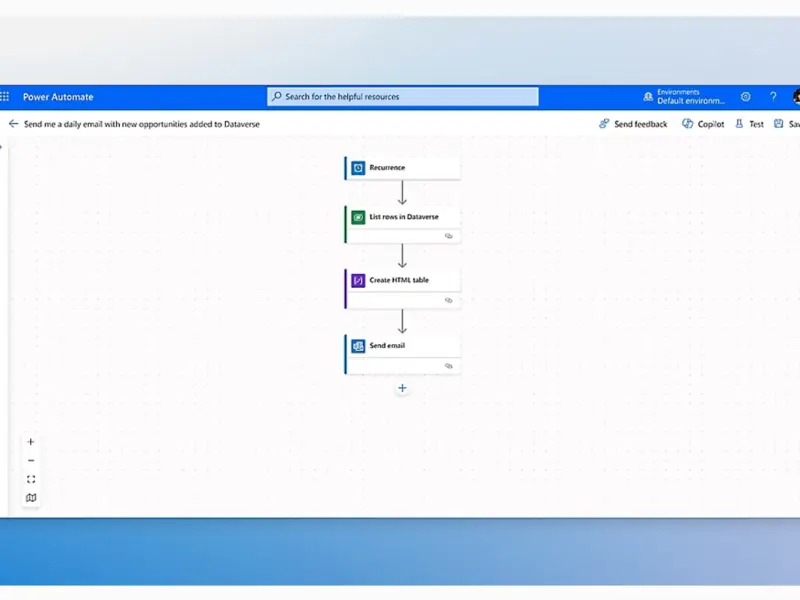The image size is (800, 600).
Task: Click the Dataverse icon on List rows step
Action: [358, 217]
